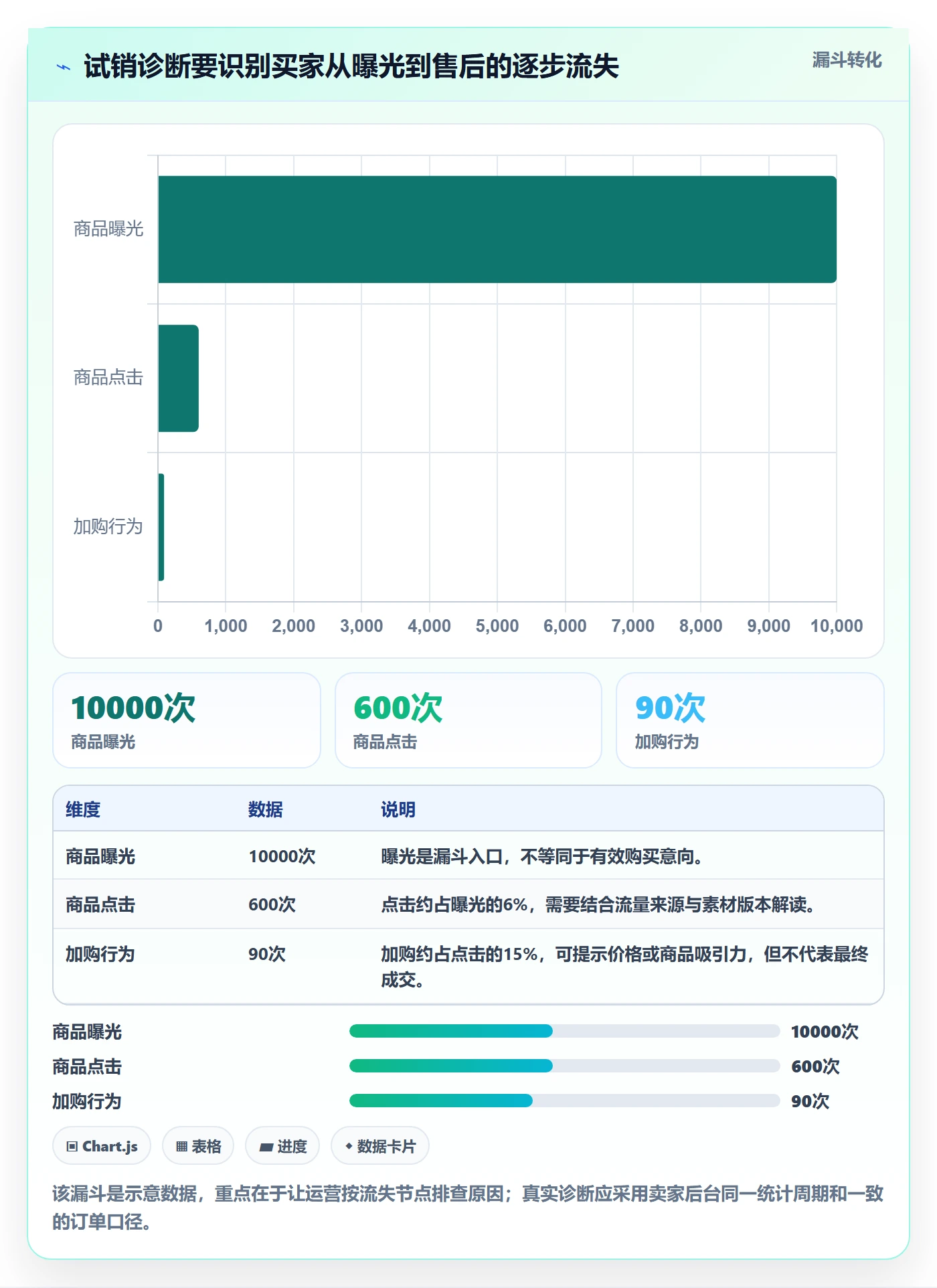937x1288 pixels.
Task: Click the 加购约占点击的15% description text
Action: (x=624, y=967)
